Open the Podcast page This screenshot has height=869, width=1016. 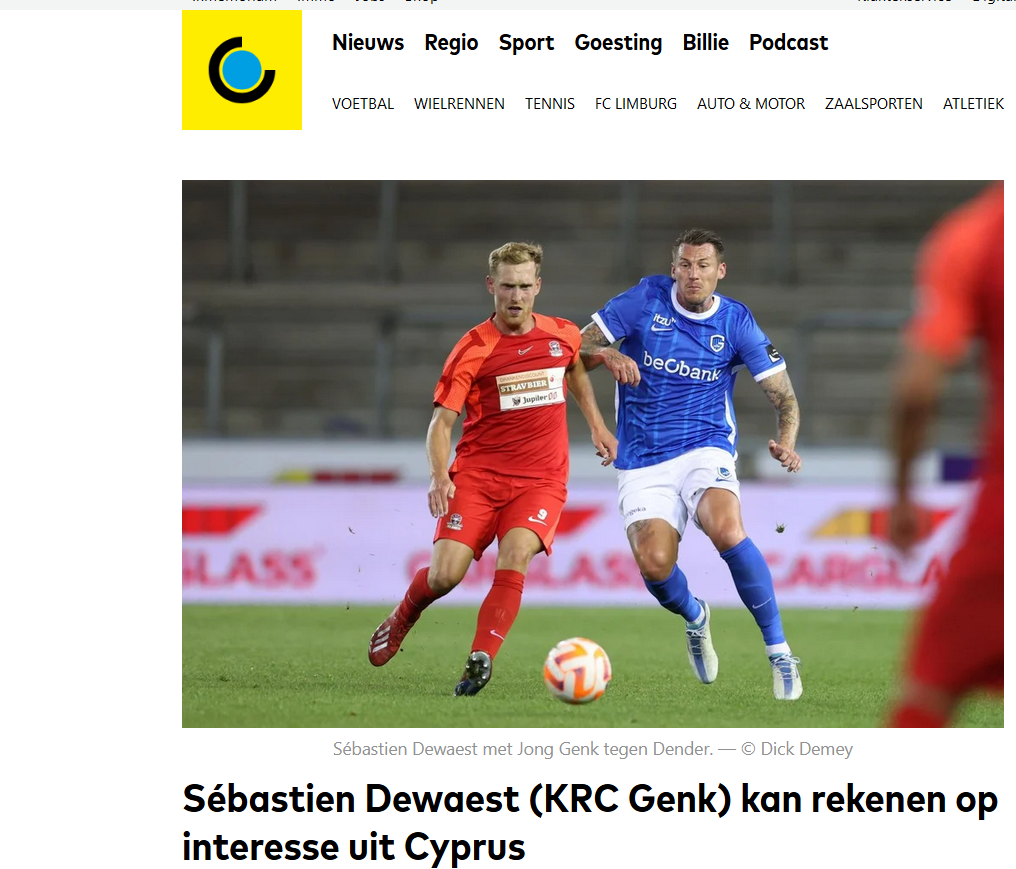pyautogui.click(x=789, y=43)
